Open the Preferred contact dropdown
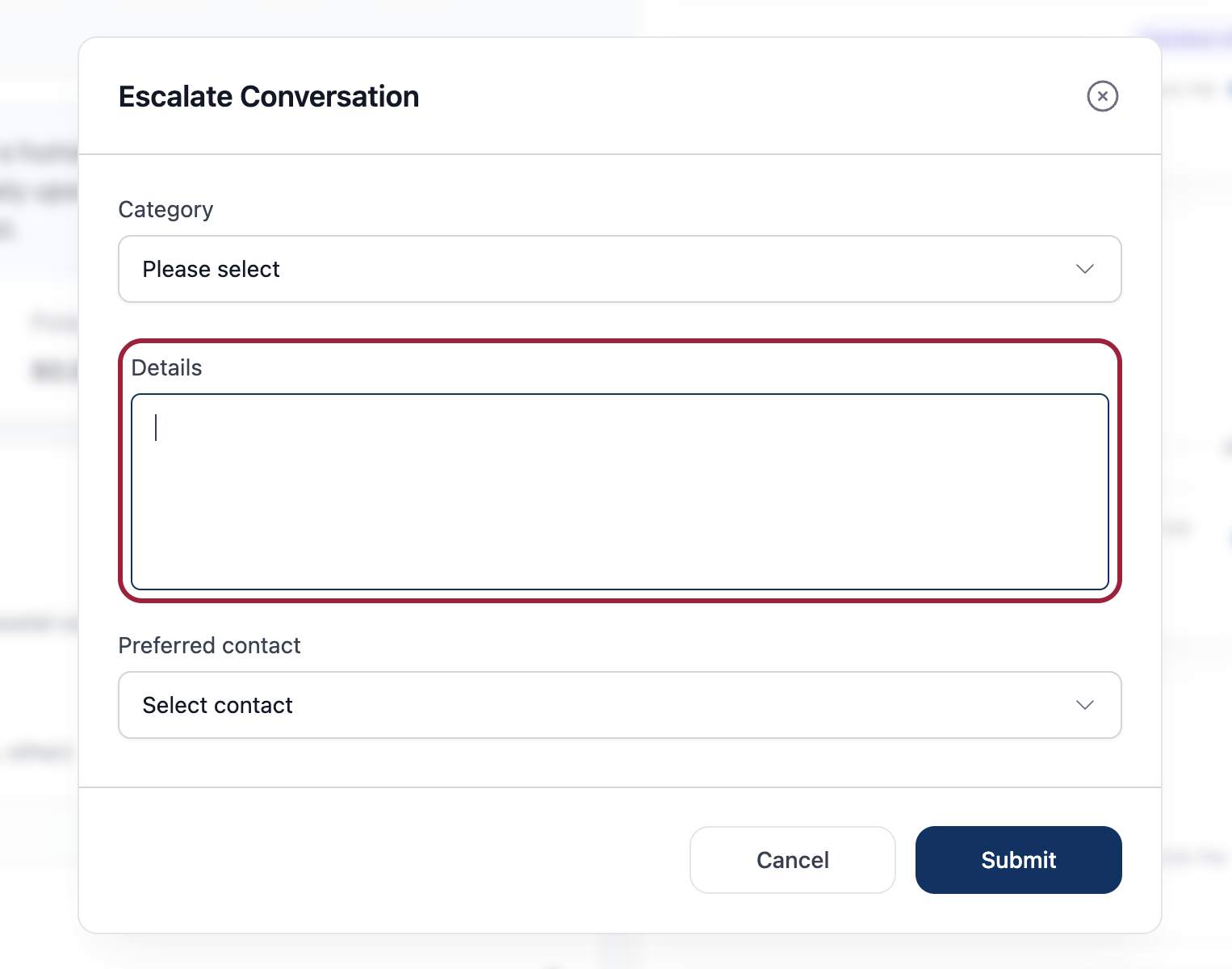The image size is (1232, 969). pyautogui.click(x=619, y=705)
